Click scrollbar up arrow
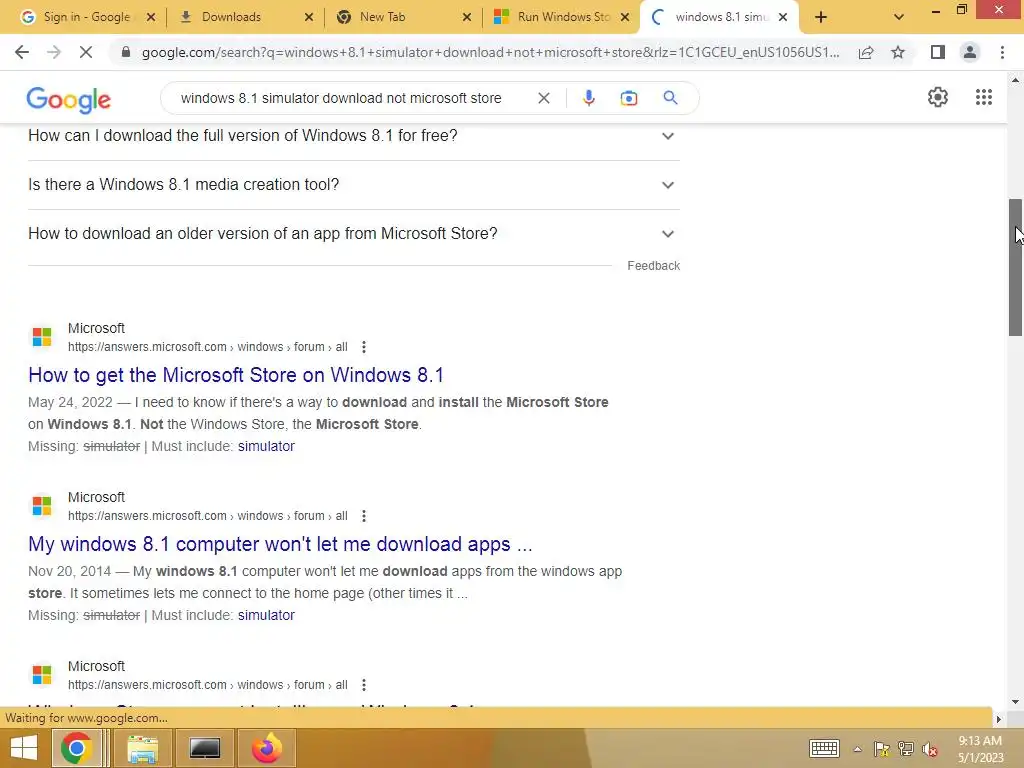Viewport: 1024px width, 768px height. pos(1016,80)
